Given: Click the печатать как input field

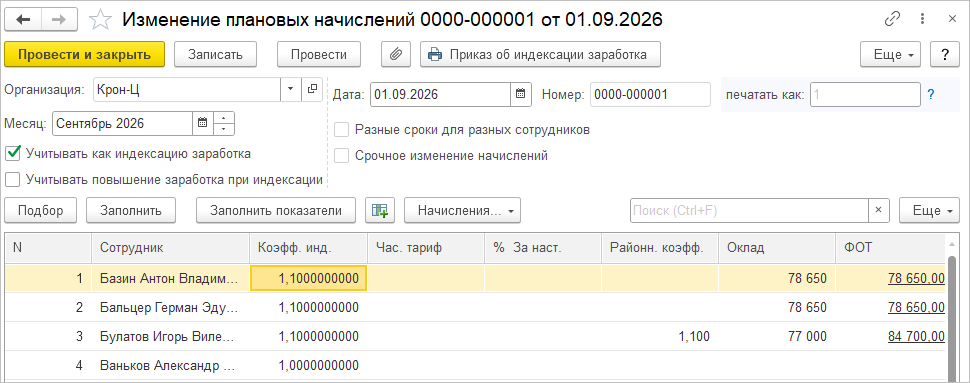Looking at the screenshot, I should tap(865, 95).
